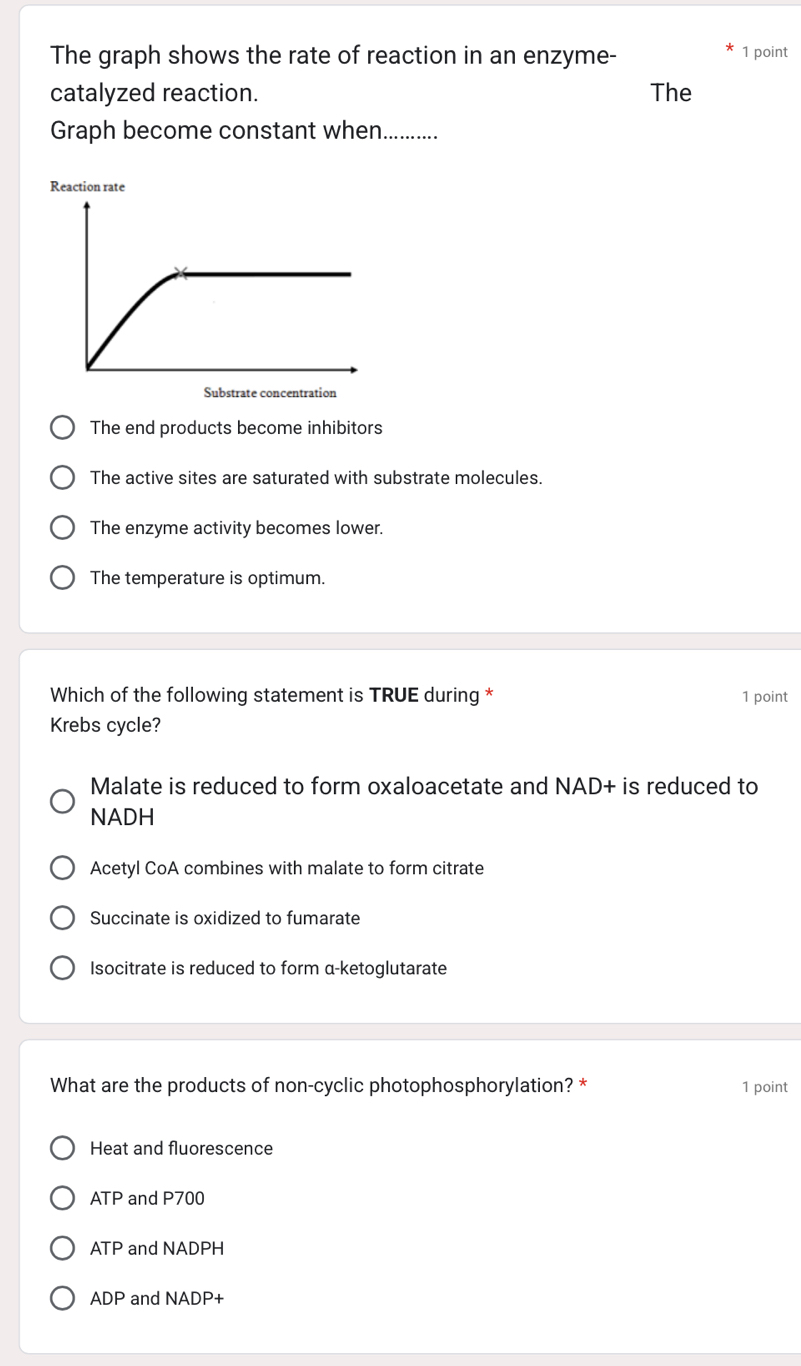Click the X marker on the graph curve
The width and height of the screenshot is (801, 1366).
click(181, 272)
